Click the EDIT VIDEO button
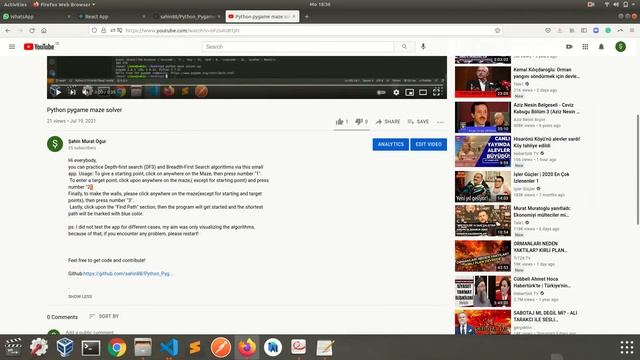The image size is (640, 360). tap(428, 144)
